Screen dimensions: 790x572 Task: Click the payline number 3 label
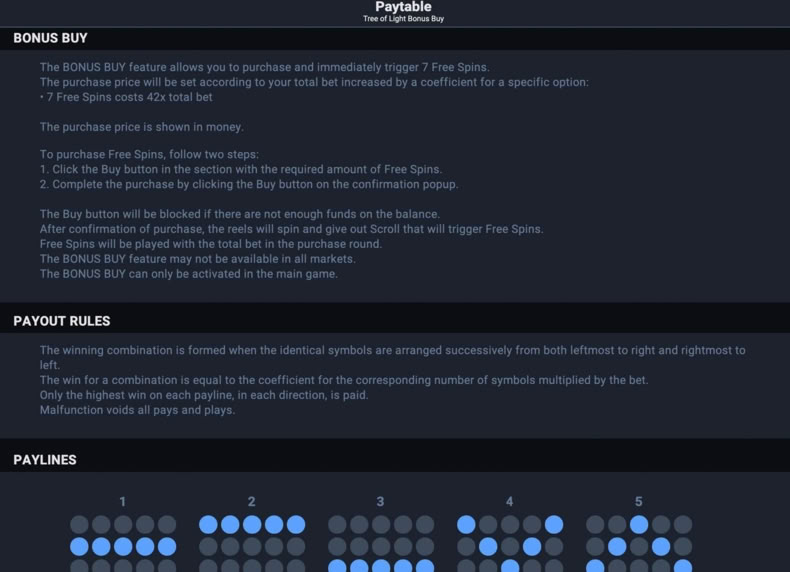(x=380, y=501)
